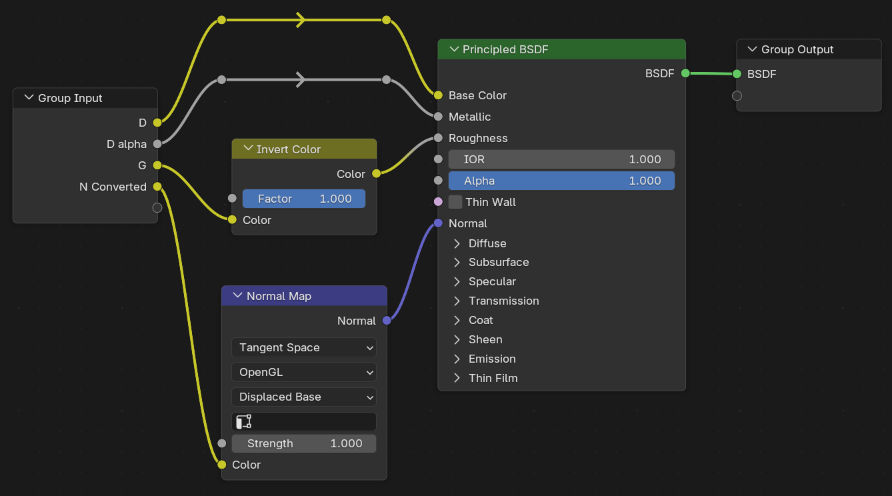This screenshot has height=496, width=892.
Task: Click the Invert Color input Color socket
Action: 232,220
